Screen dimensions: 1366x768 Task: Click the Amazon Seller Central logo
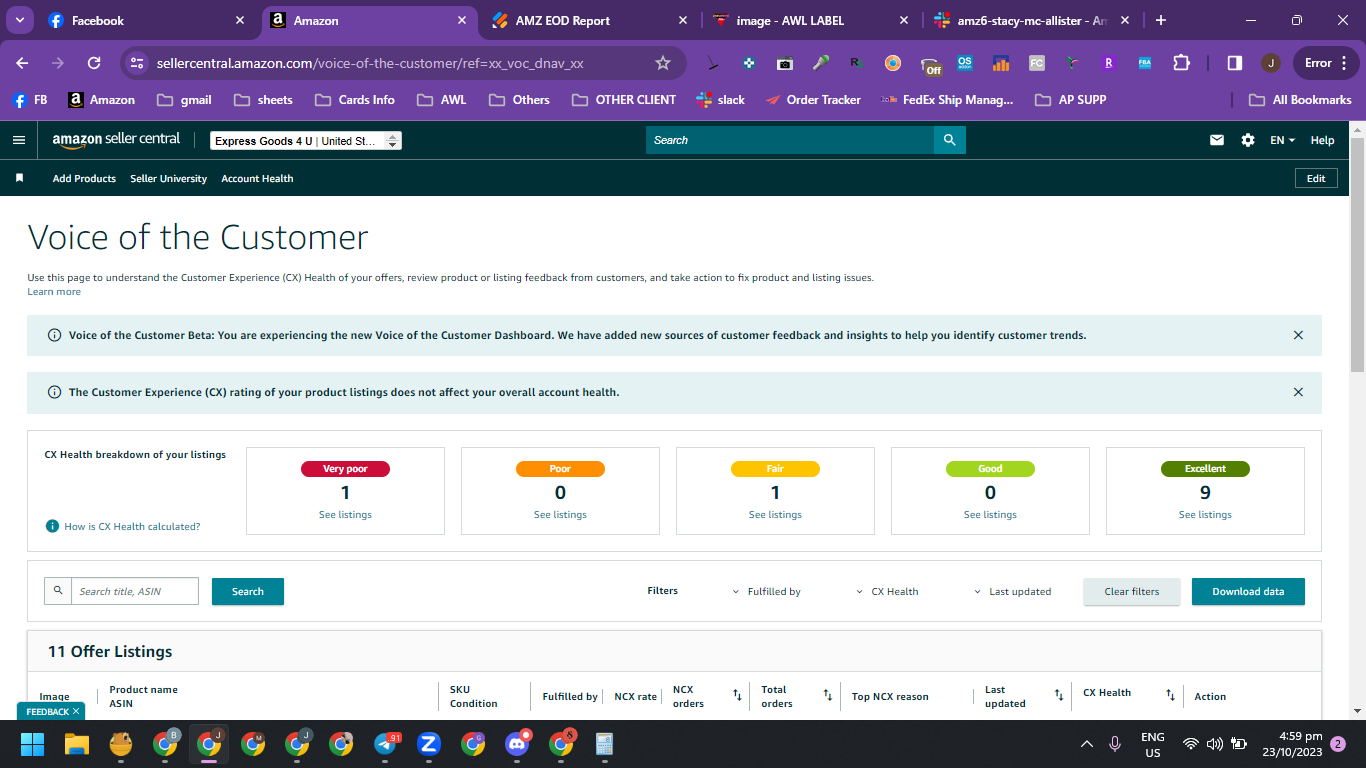click(116, 140)
